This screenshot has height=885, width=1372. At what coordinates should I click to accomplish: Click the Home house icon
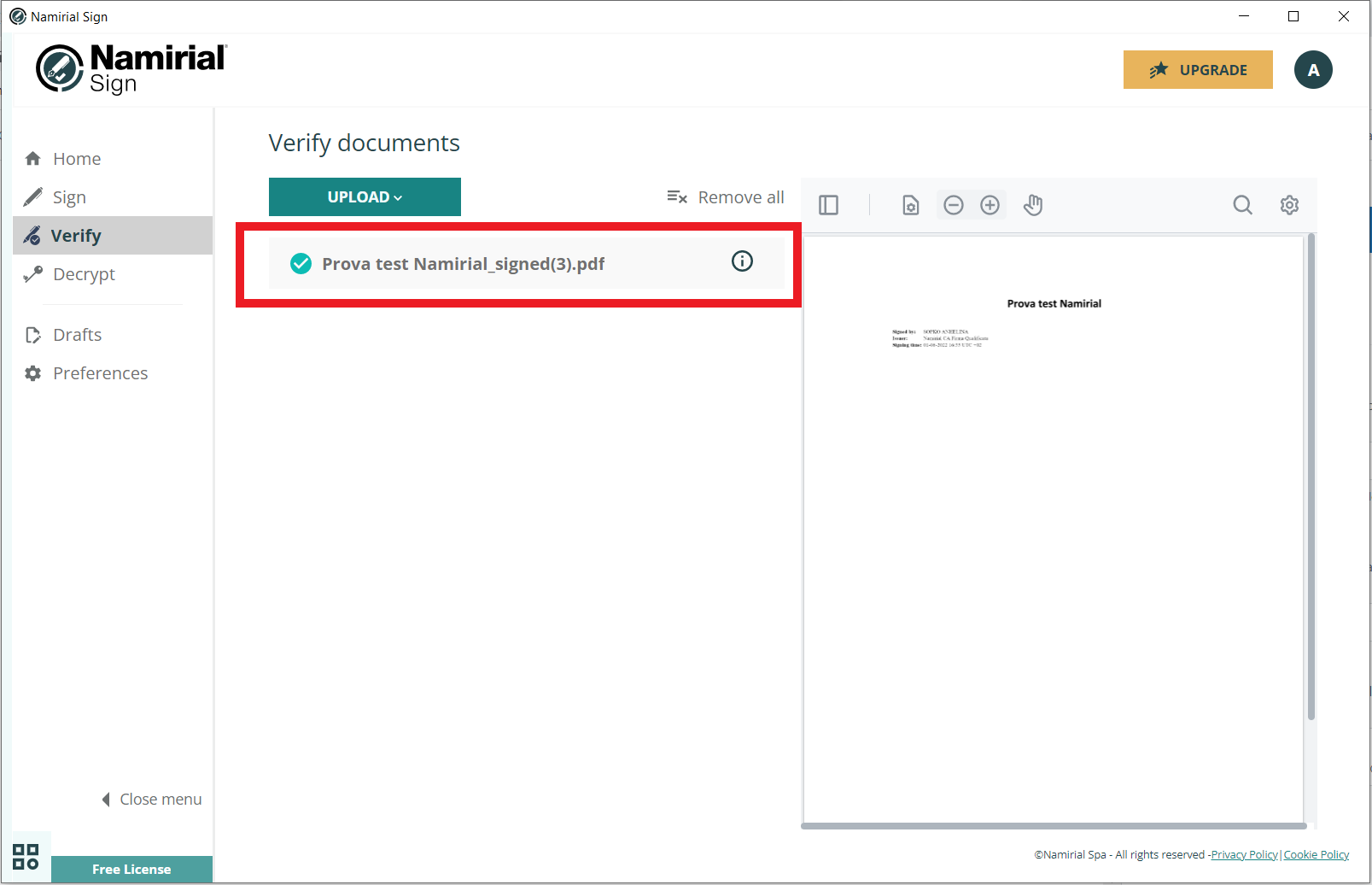(33, 159)
